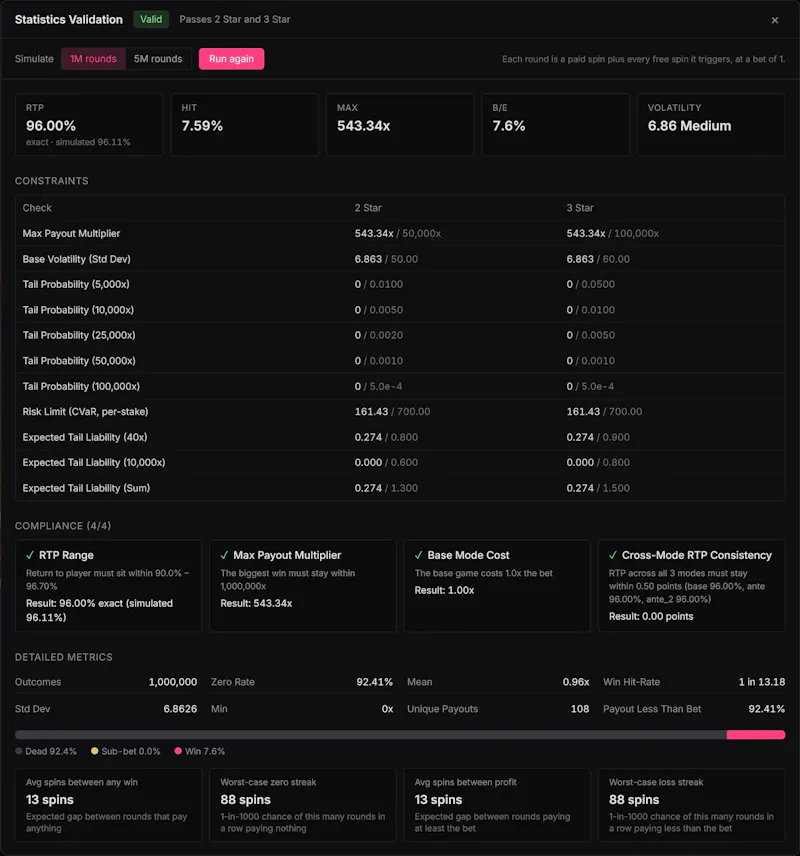800x856 pixels.
Task: Select the 5M rounds simulation option
Action: 158,59
